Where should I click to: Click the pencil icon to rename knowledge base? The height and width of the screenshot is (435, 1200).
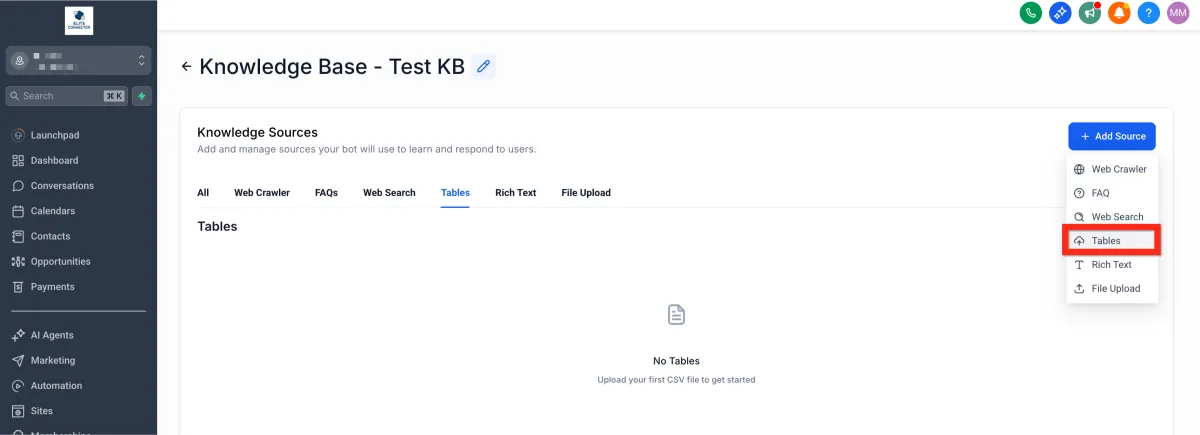point(484,67)
